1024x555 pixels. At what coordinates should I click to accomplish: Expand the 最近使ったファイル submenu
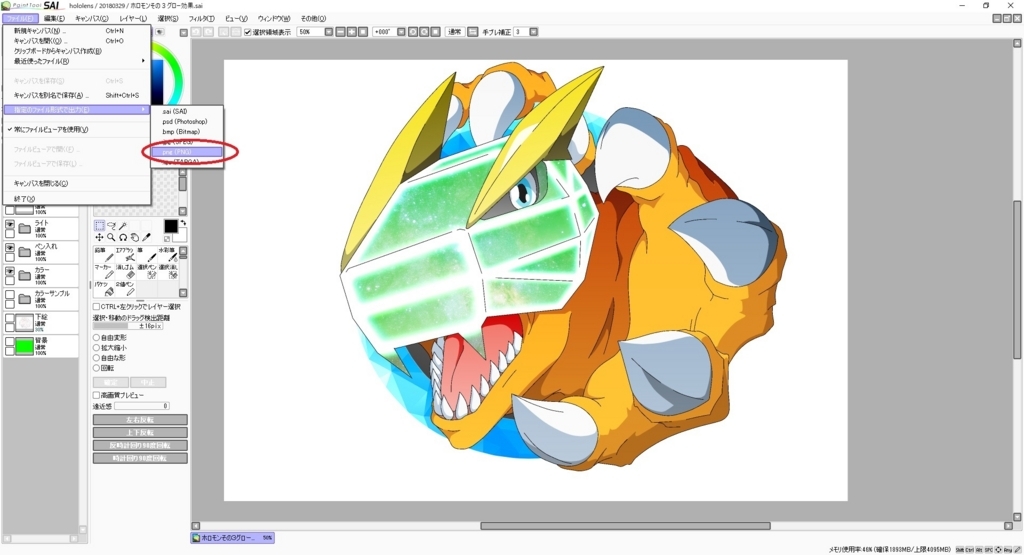pyautogui.click(x=78, y=61)
